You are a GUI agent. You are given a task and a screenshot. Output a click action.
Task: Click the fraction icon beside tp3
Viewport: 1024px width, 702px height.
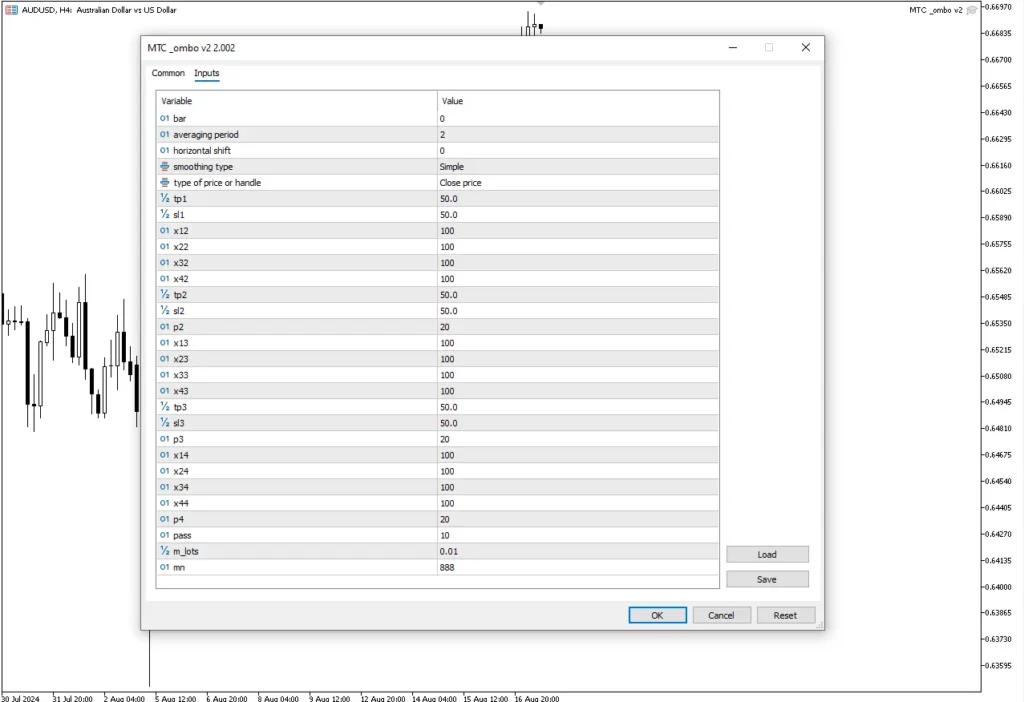click(x=165, y=407)
